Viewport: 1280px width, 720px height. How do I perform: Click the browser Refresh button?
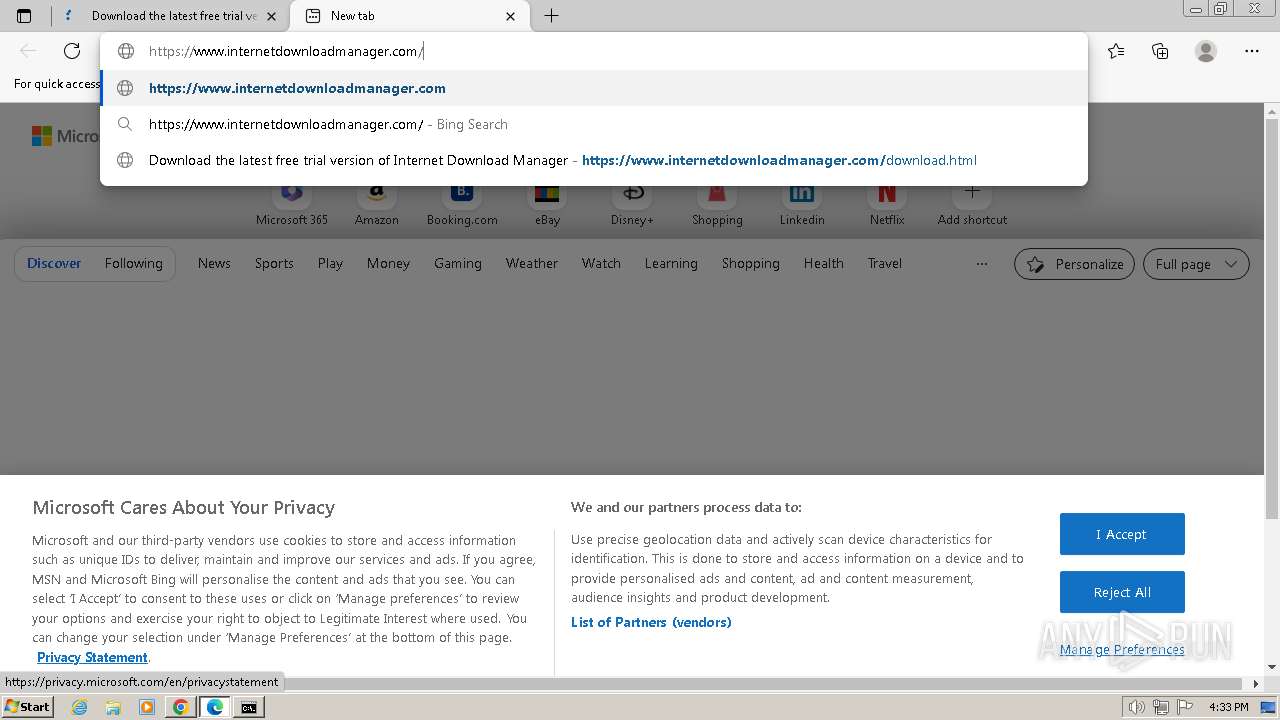pyautogui.click(x=72, y=51)
